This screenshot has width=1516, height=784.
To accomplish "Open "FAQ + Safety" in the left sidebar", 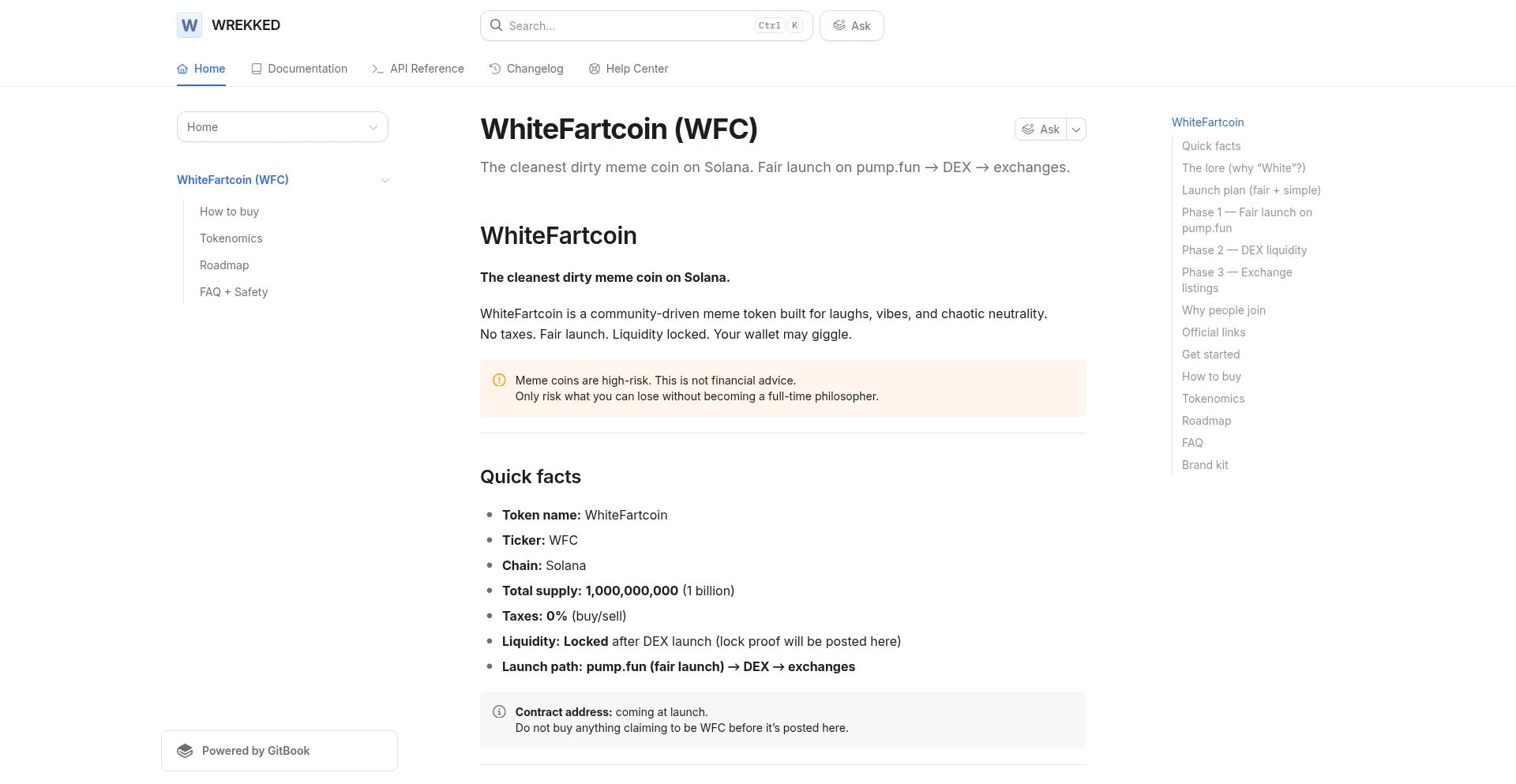I will tap(234, 292).
